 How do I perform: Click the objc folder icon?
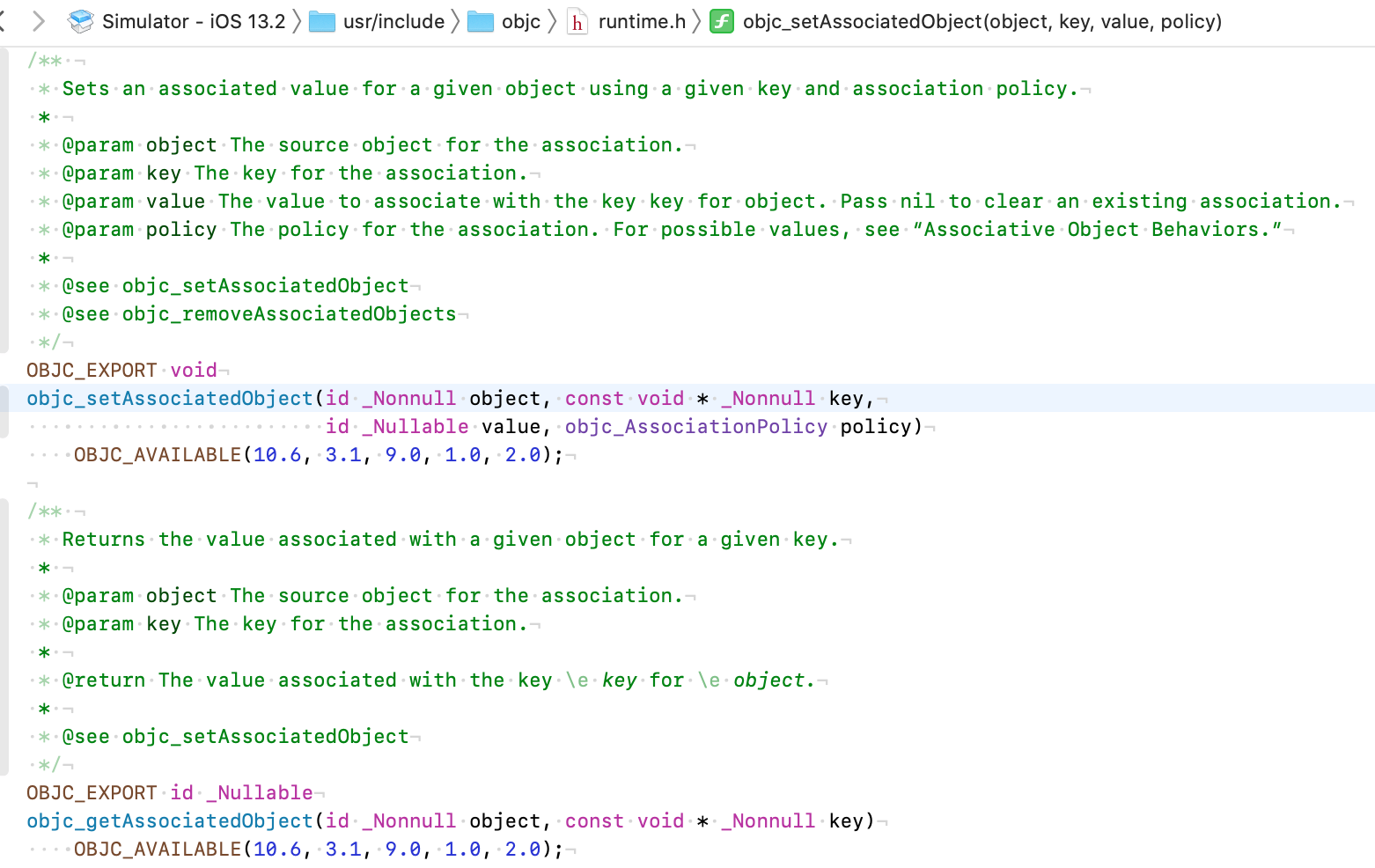481,22
